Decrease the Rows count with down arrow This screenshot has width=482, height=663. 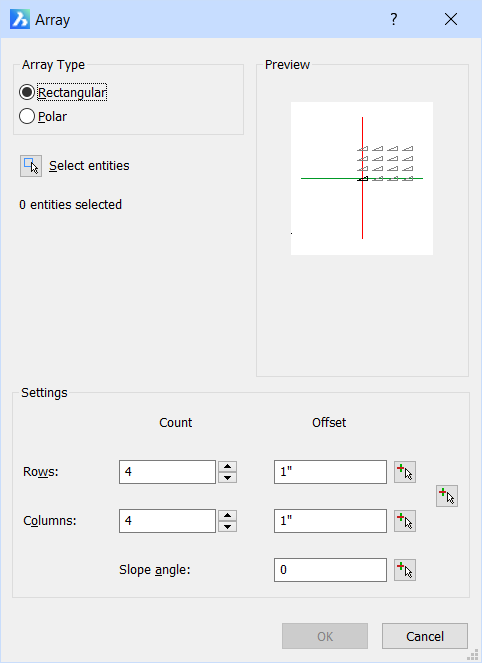(x=227, y=478)
